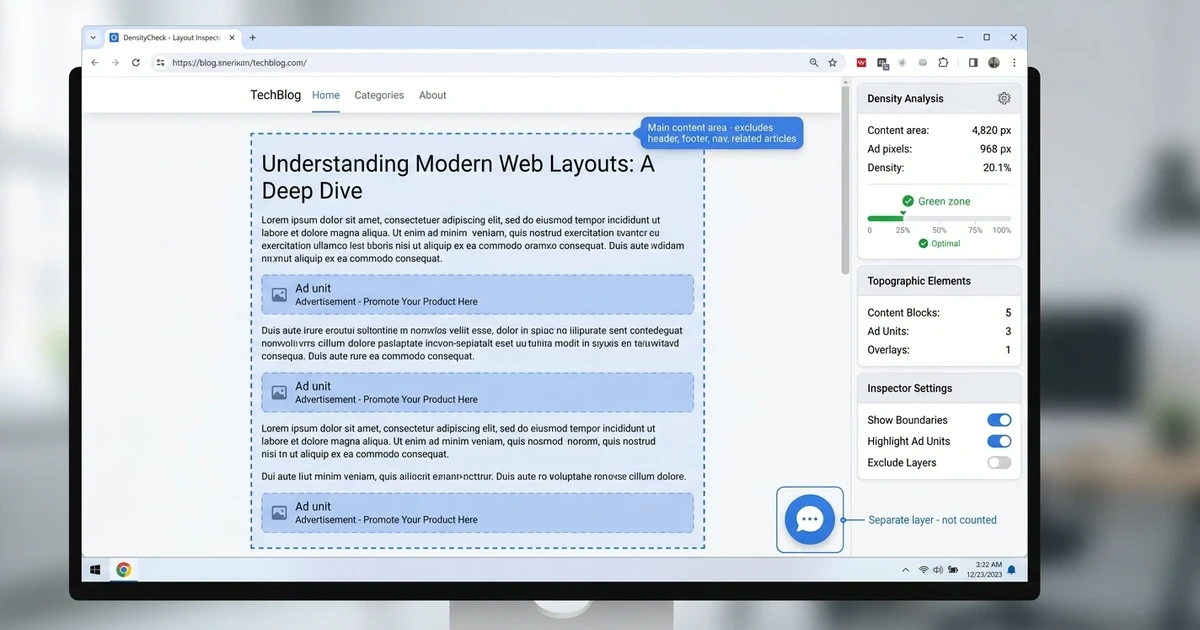Open the About nav item

coord(433,95)
